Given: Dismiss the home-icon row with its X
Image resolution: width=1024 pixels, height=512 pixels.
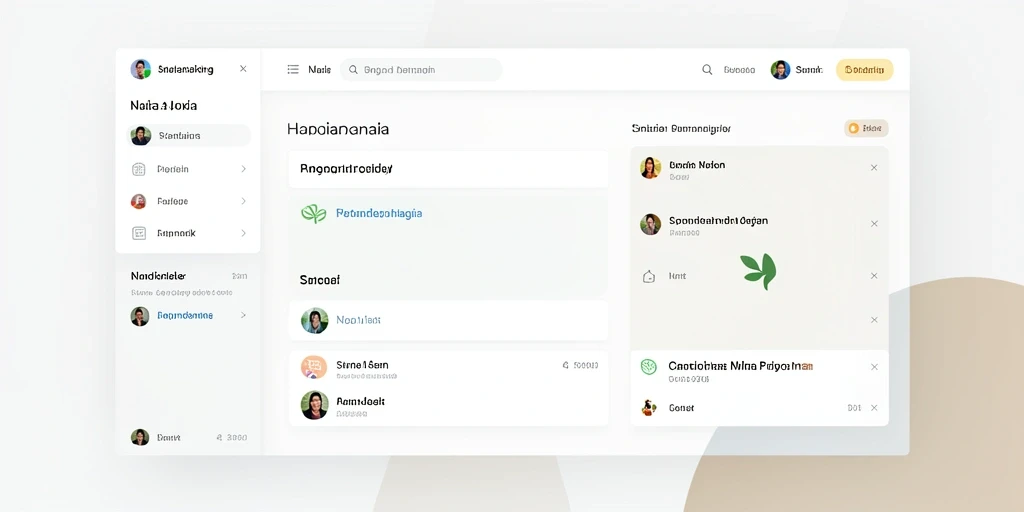Looking at the screenshot, I should pyautogui.click(x=874, y=276).
